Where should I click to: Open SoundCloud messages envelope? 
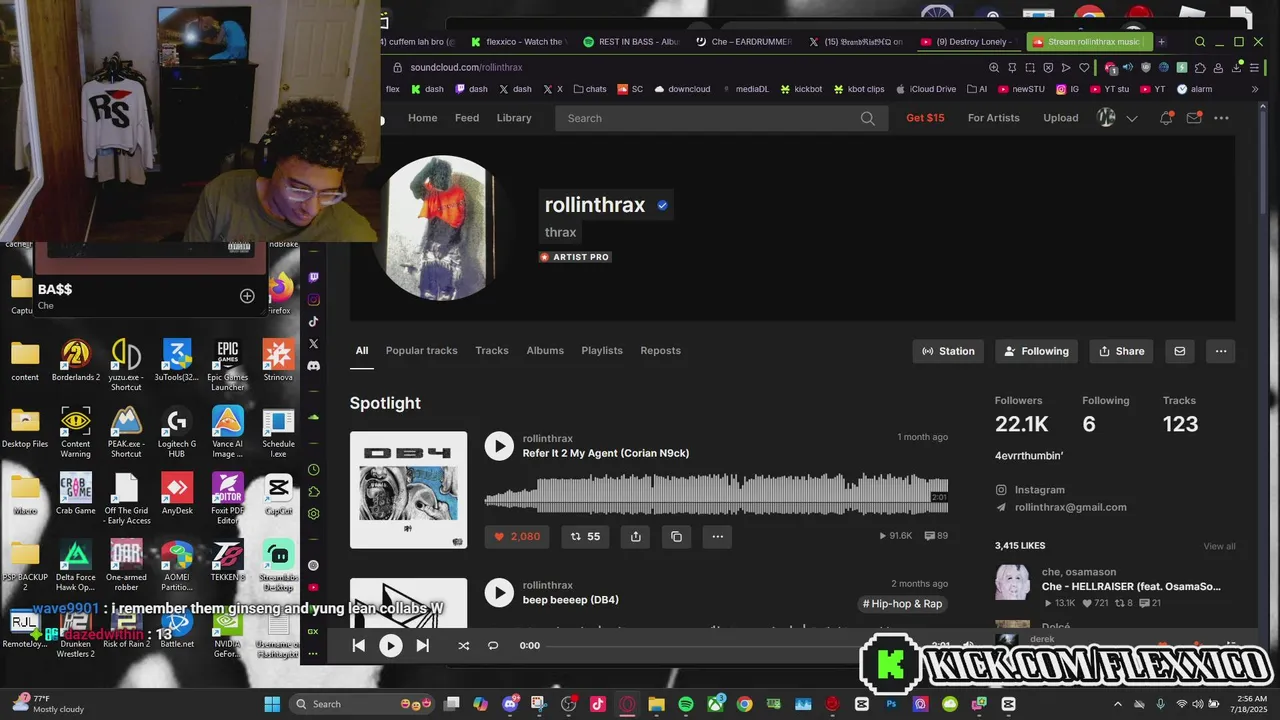[x=1194, y=118]
